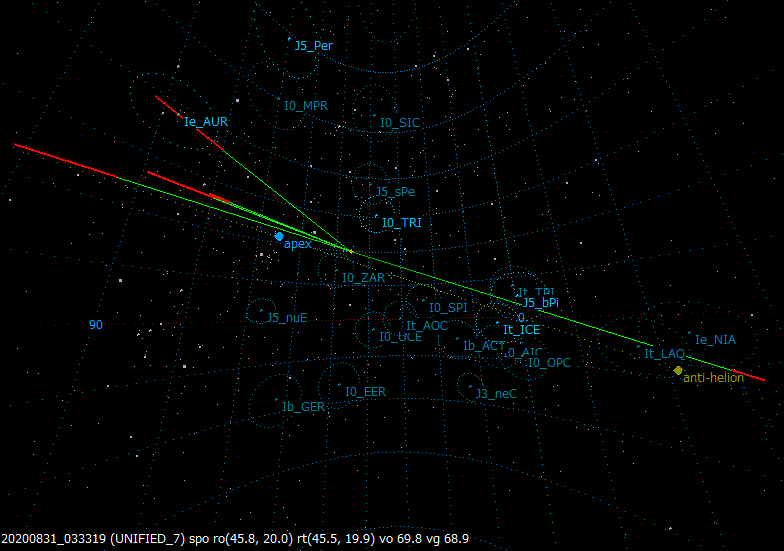Select the I0_EER radiant label
This screenshot has height=551, width=784.
(x=366, y=392)
